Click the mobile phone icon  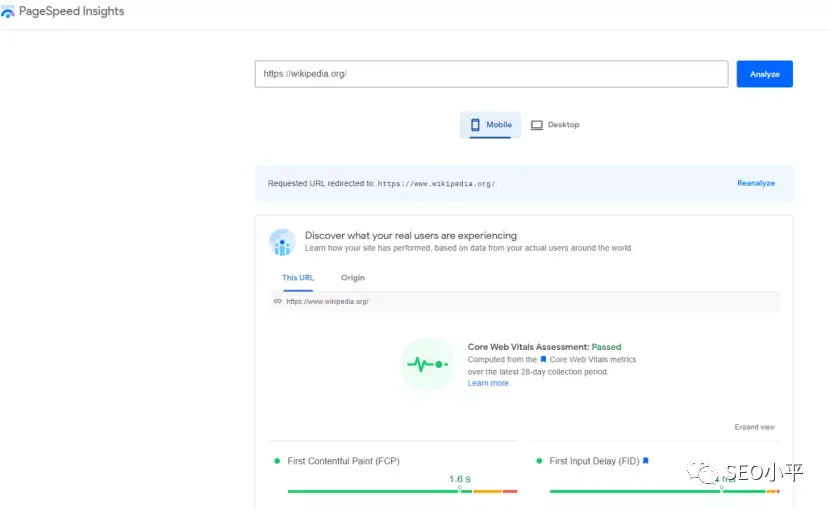[x=475, y=125]
